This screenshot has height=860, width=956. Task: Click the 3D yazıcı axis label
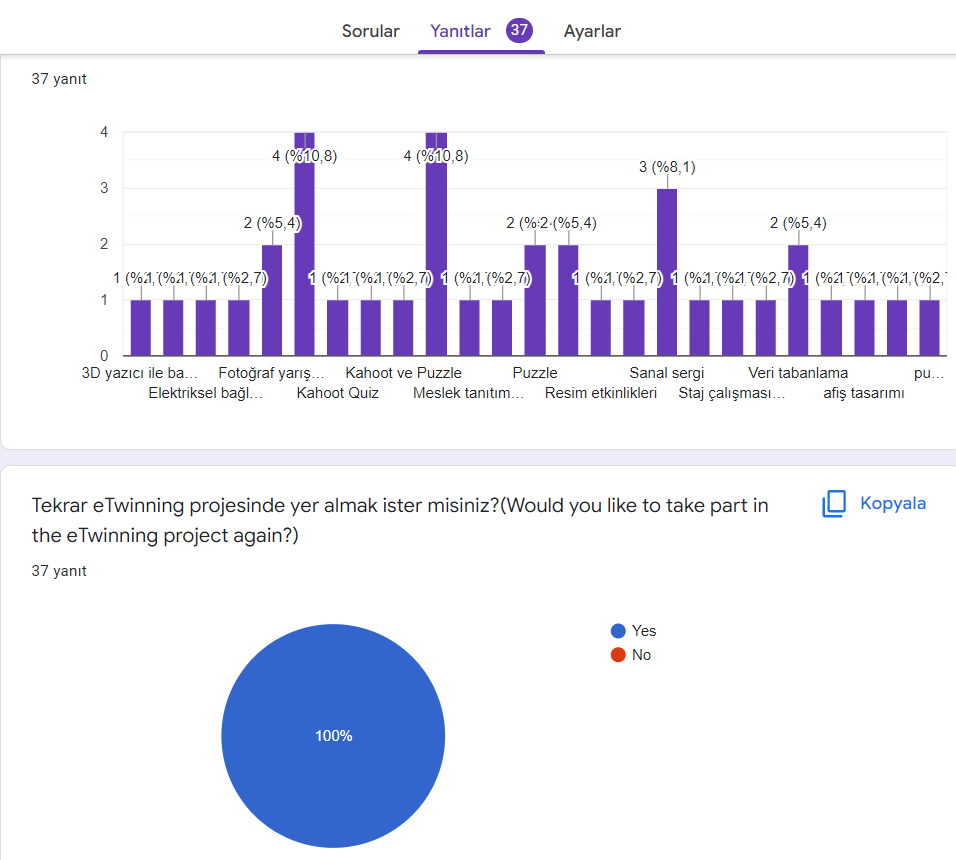click(x=140, y=373)
